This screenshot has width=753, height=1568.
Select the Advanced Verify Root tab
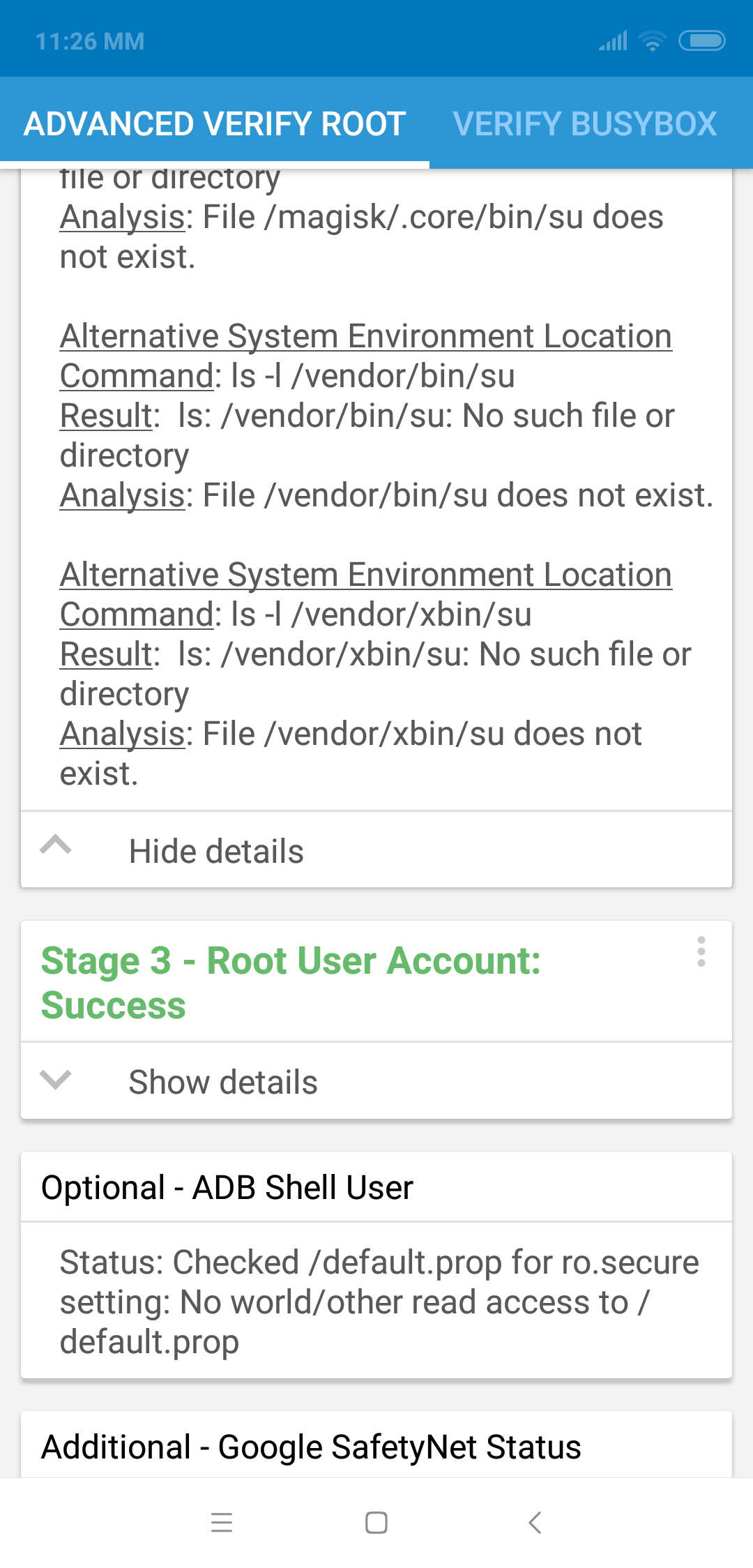point(215,124)
